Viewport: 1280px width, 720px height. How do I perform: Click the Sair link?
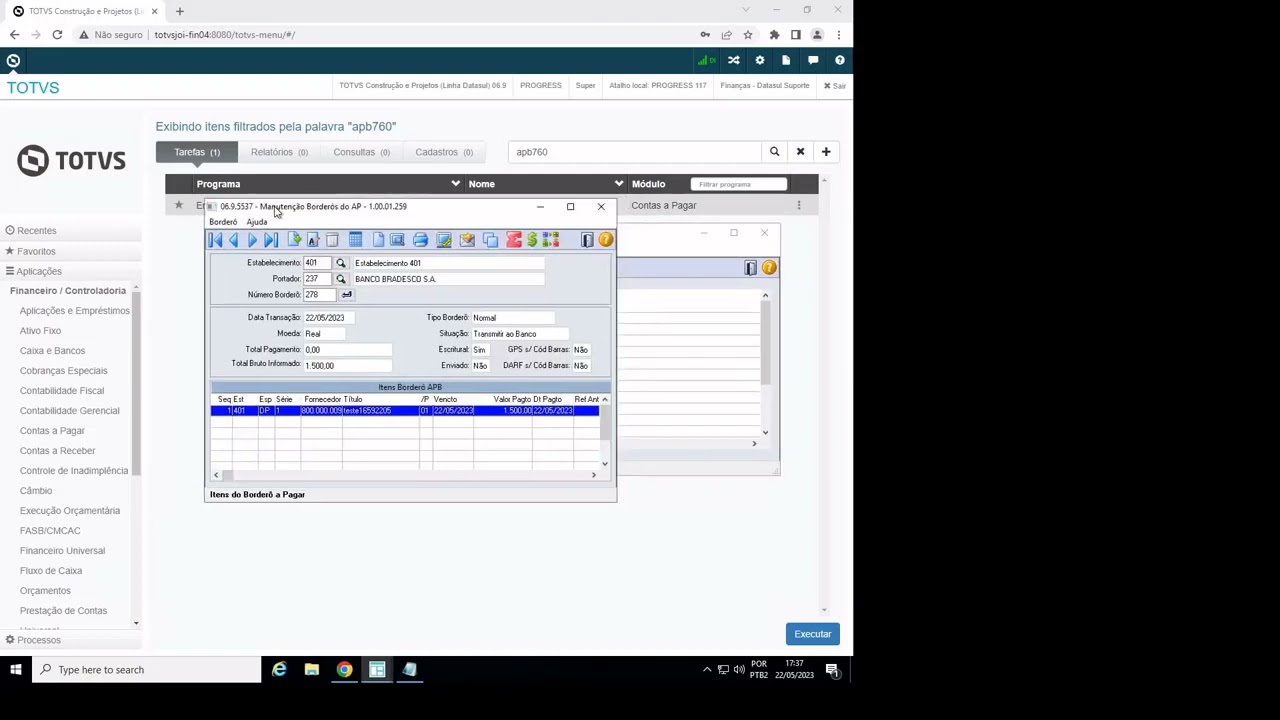[835, 86]
